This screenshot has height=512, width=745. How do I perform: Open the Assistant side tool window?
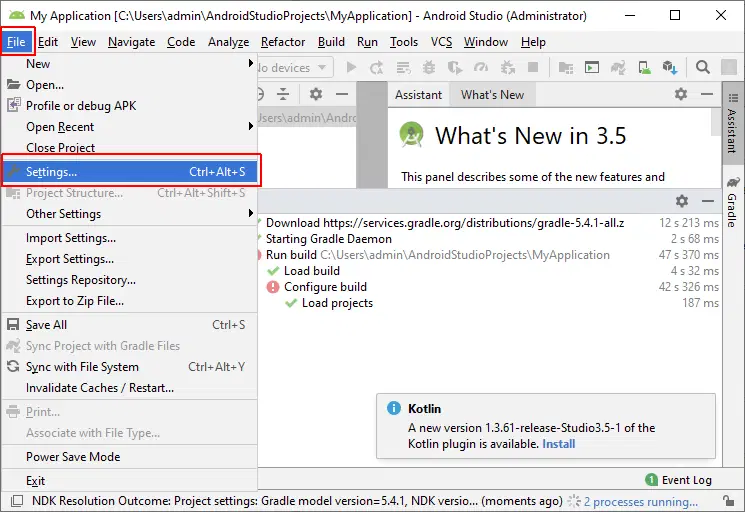[x=732, y=123]
